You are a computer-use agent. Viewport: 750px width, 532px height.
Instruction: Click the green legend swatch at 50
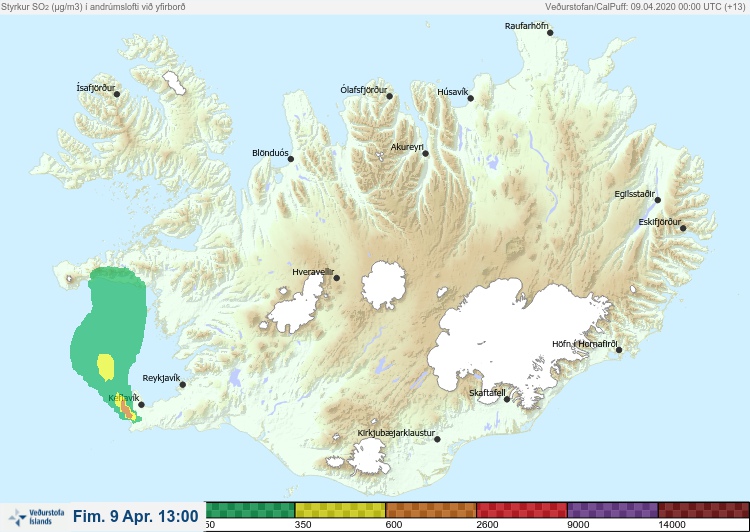250,510
